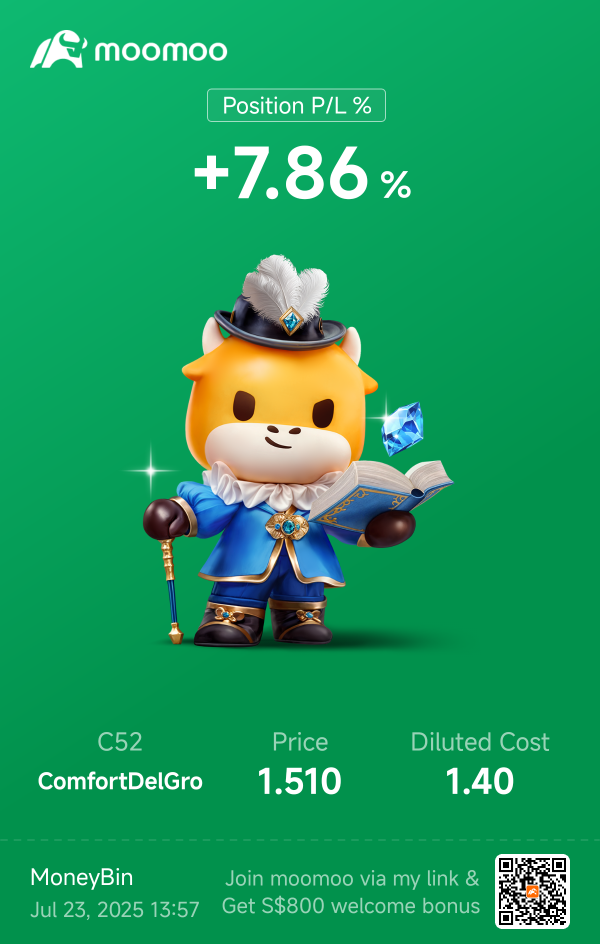Click the Jul 23, 2025 13:57 timestamp
600x944 pixels.
point(114,909)
